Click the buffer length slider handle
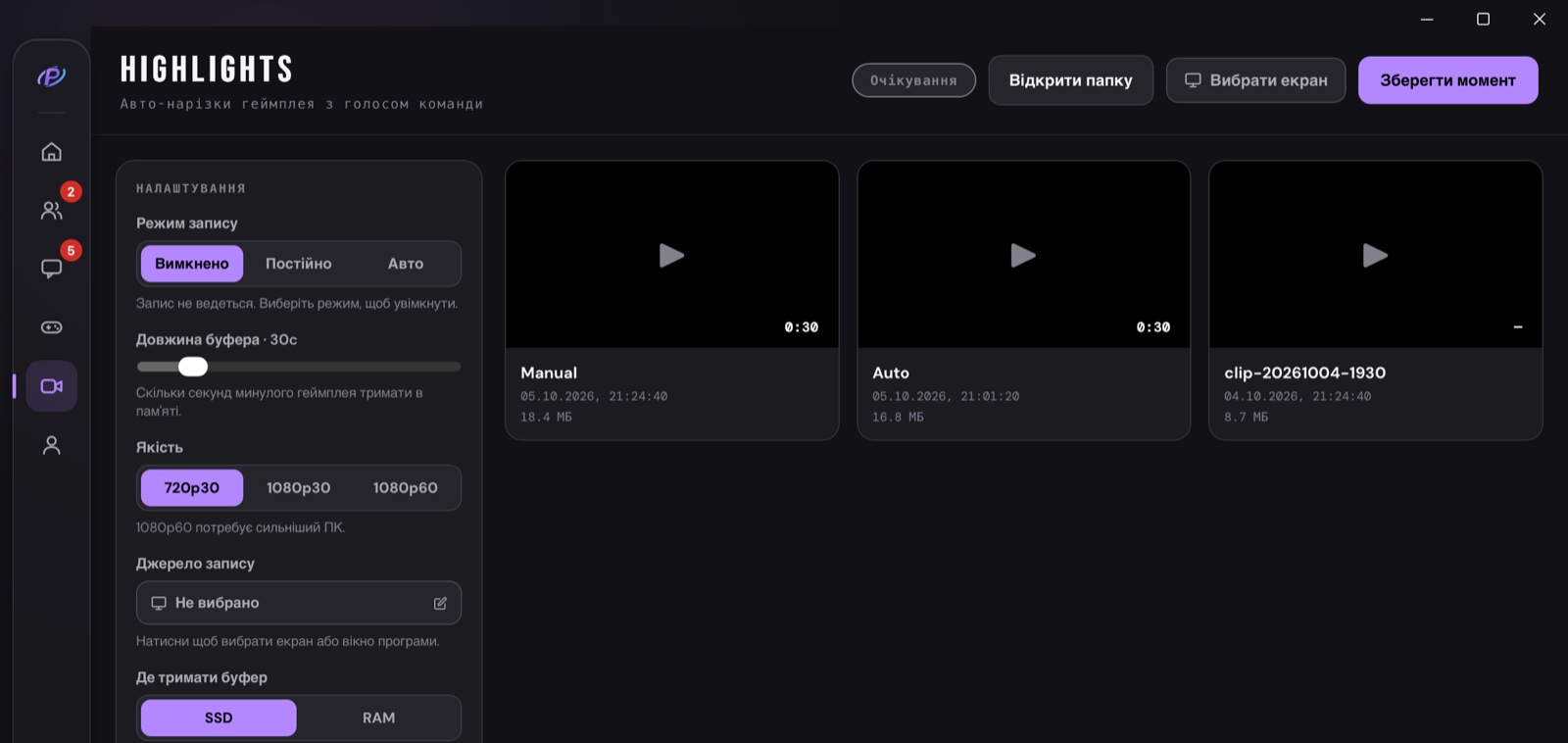Viewport: 1568px width, 743px height. [x=193, y=367]
